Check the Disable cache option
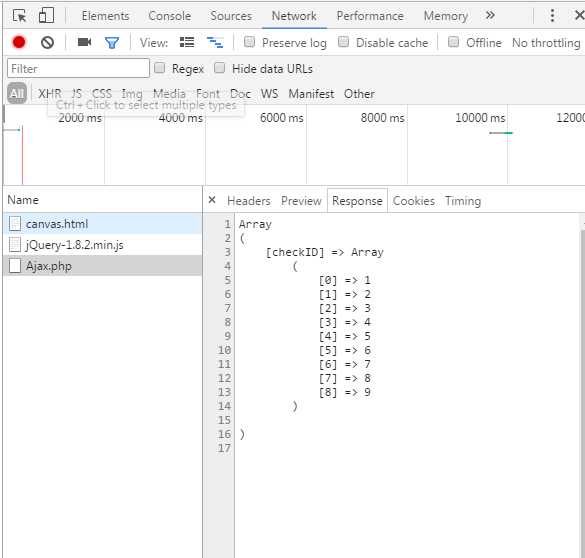This screenshot has height=558, width=585. (x=343, y=42)
